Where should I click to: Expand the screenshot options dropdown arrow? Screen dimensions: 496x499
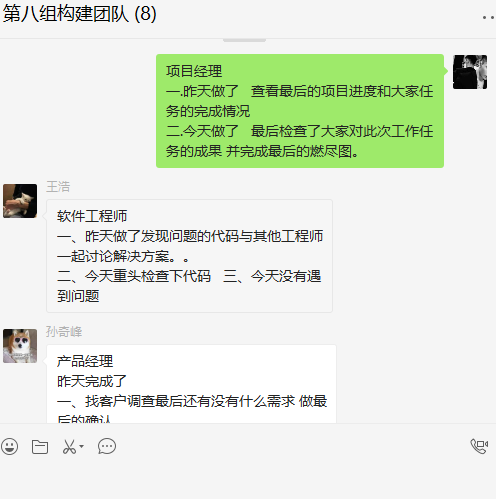[81, 446]
